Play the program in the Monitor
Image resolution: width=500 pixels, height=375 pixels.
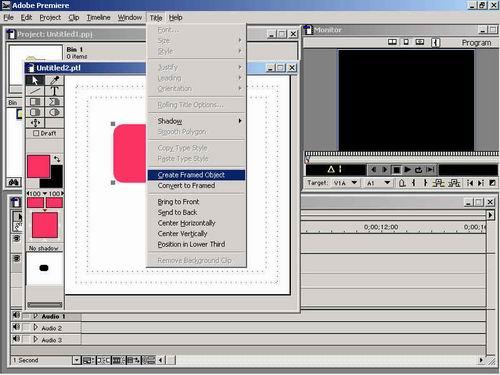point(407,170)
